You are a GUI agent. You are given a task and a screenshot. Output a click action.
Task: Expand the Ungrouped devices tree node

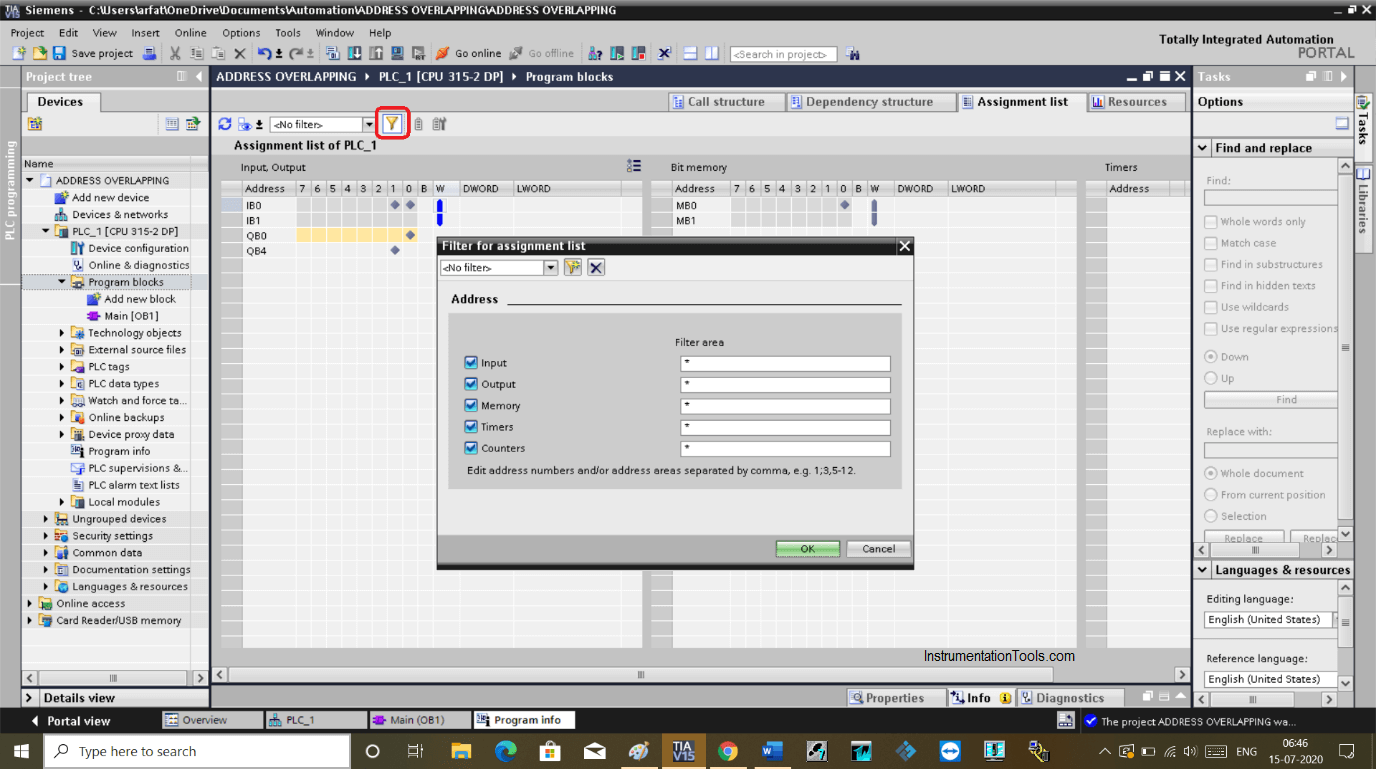click(x=46, y=519)
